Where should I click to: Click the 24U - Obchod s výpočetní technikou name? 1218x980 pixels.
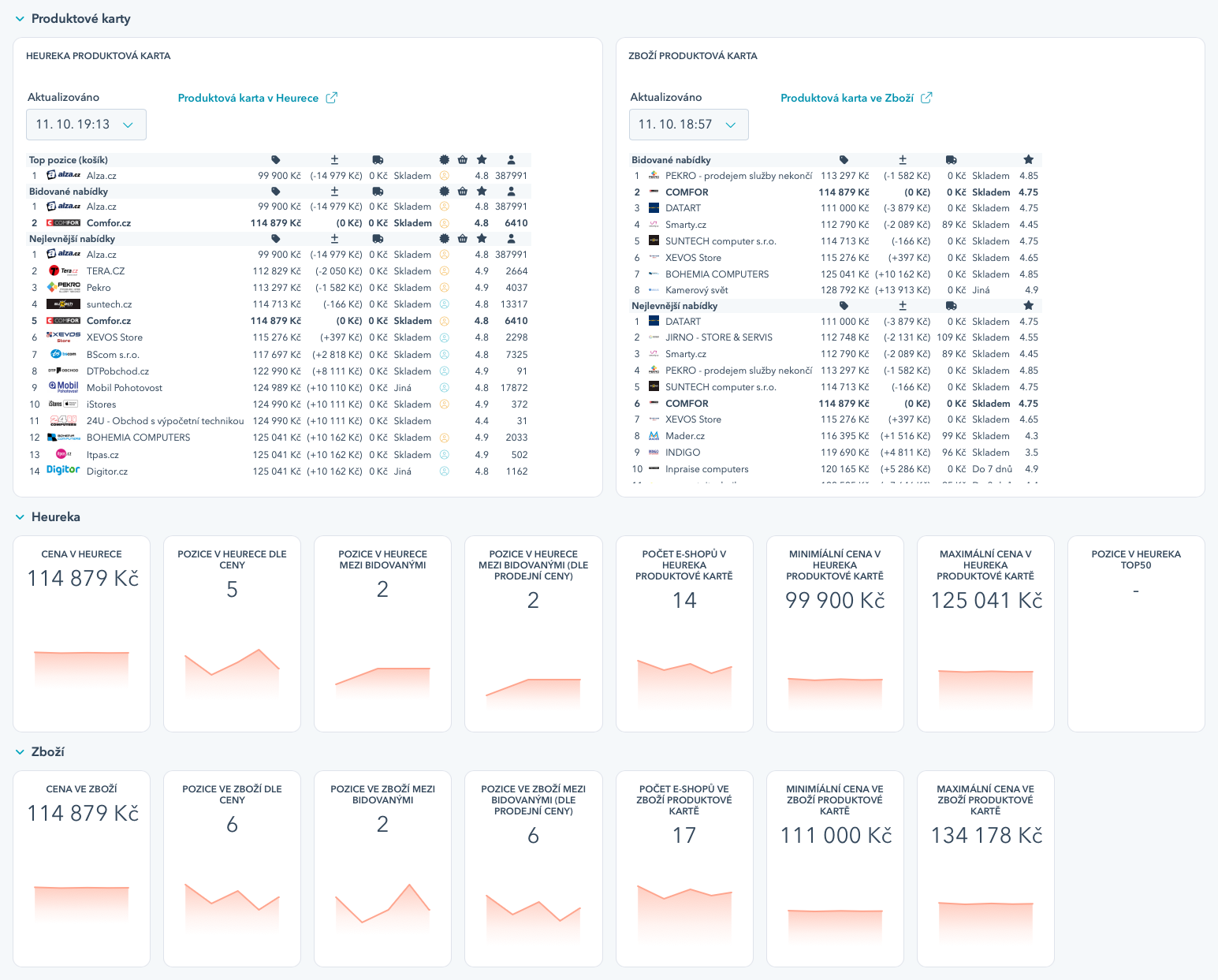(165, 421)
